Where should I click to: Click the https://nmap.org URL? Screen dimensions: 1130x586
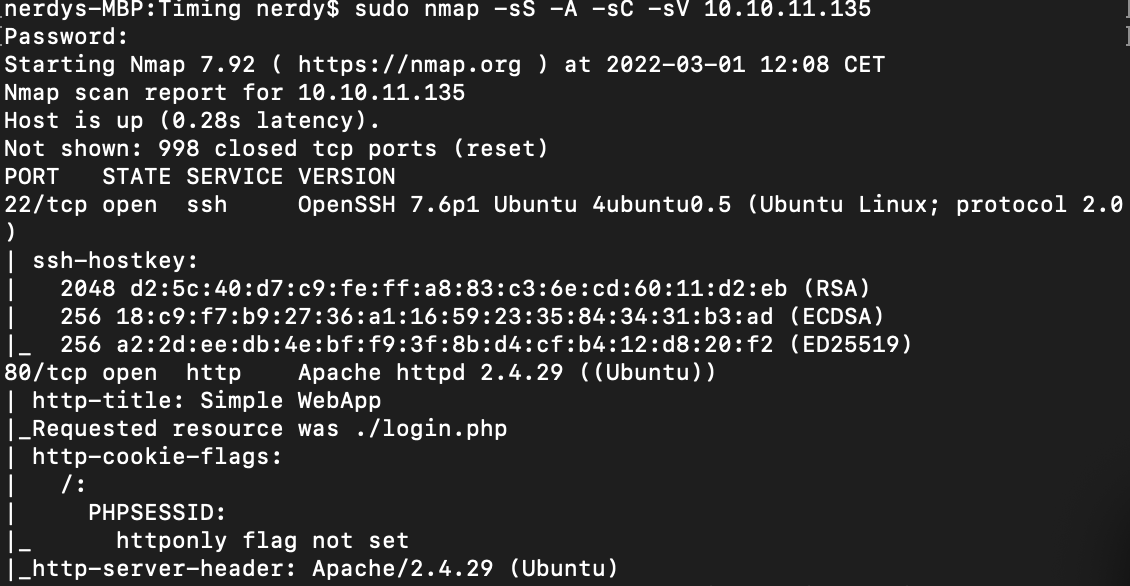pos(409,65)
